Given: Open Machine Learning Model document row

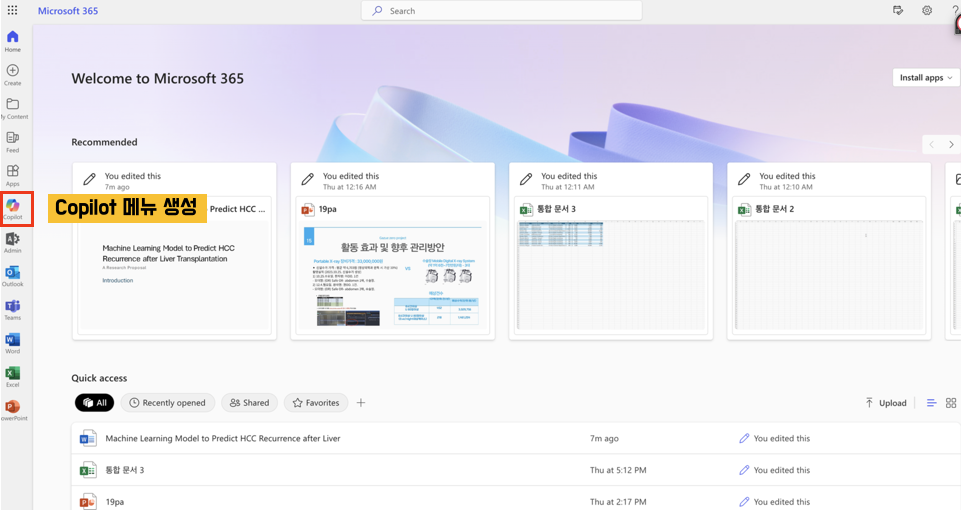Looking at the screenshot, I should pyautogui.click(x=515, y=438).
